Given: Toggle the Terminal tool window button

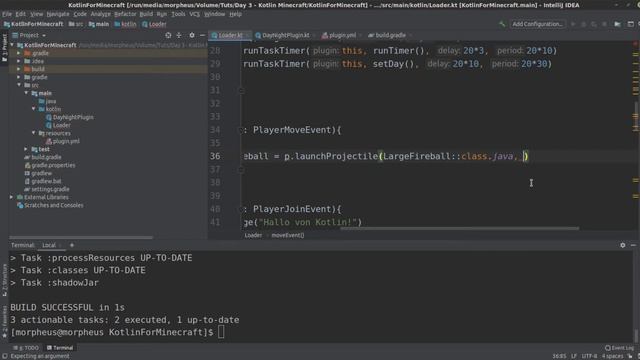Looking at the screenshot, I should [60, 348].
